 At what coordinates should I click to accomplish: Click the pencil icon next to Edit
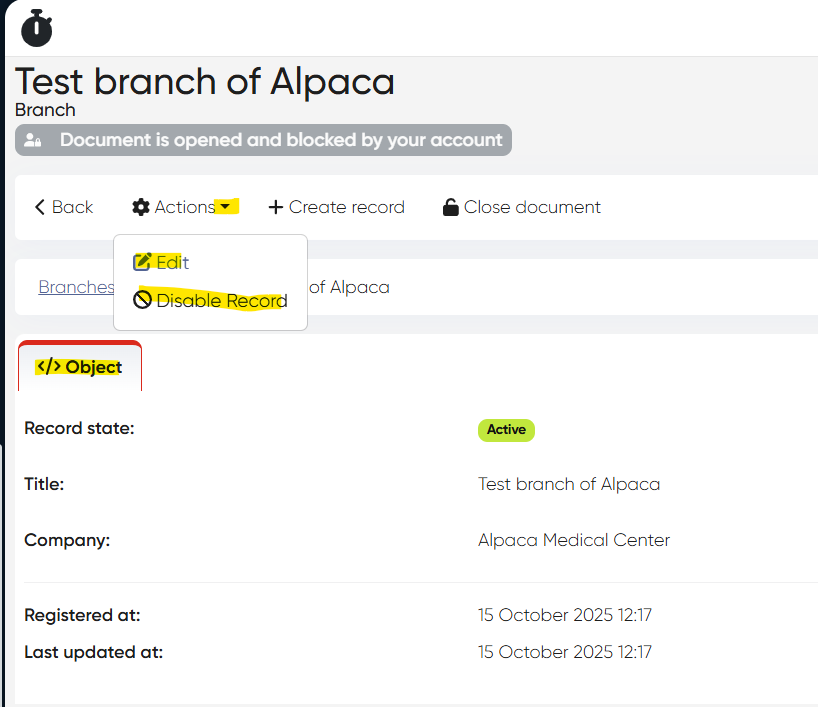pos(142,262)
